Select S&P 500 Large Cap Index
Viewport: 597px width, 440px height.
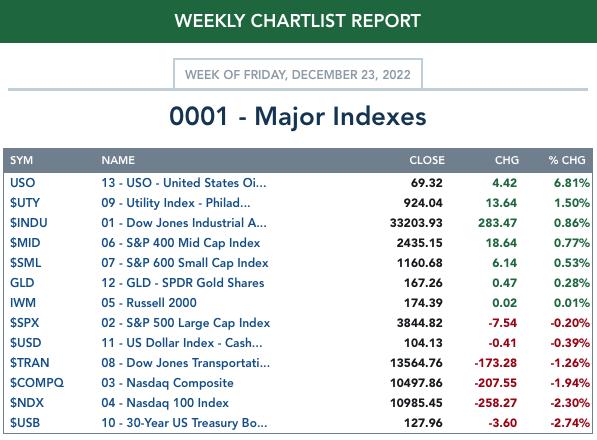[x=185, y=323]
